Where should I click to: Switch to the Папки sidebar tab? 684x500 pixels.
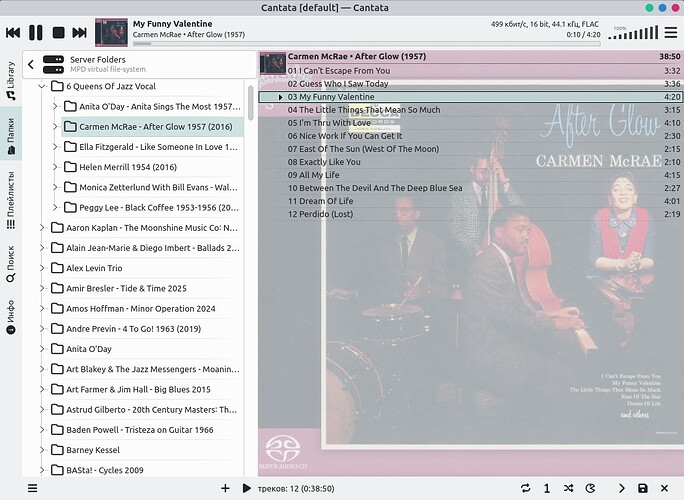point(11,136)
